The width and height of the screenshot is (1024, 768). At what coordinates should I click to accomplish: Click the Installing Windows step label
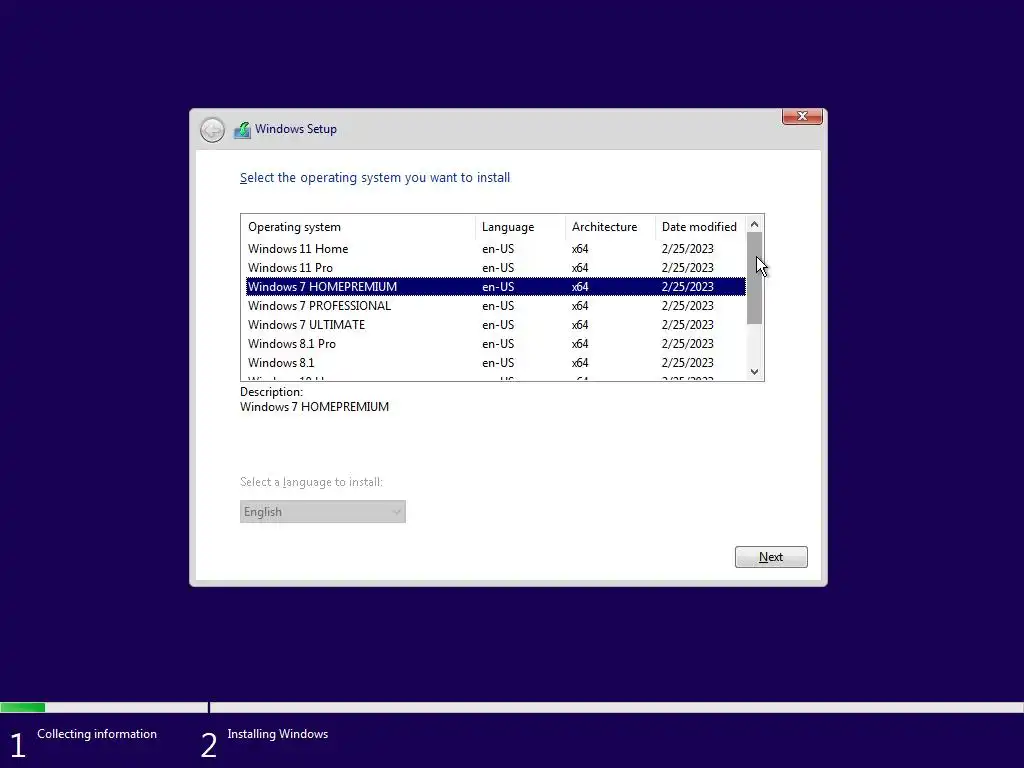278,734
